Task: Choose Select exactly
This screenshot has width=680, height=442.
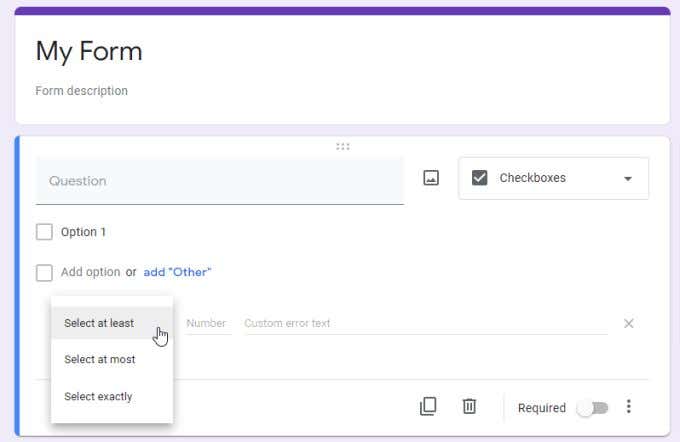Action: tap(112, 396)
